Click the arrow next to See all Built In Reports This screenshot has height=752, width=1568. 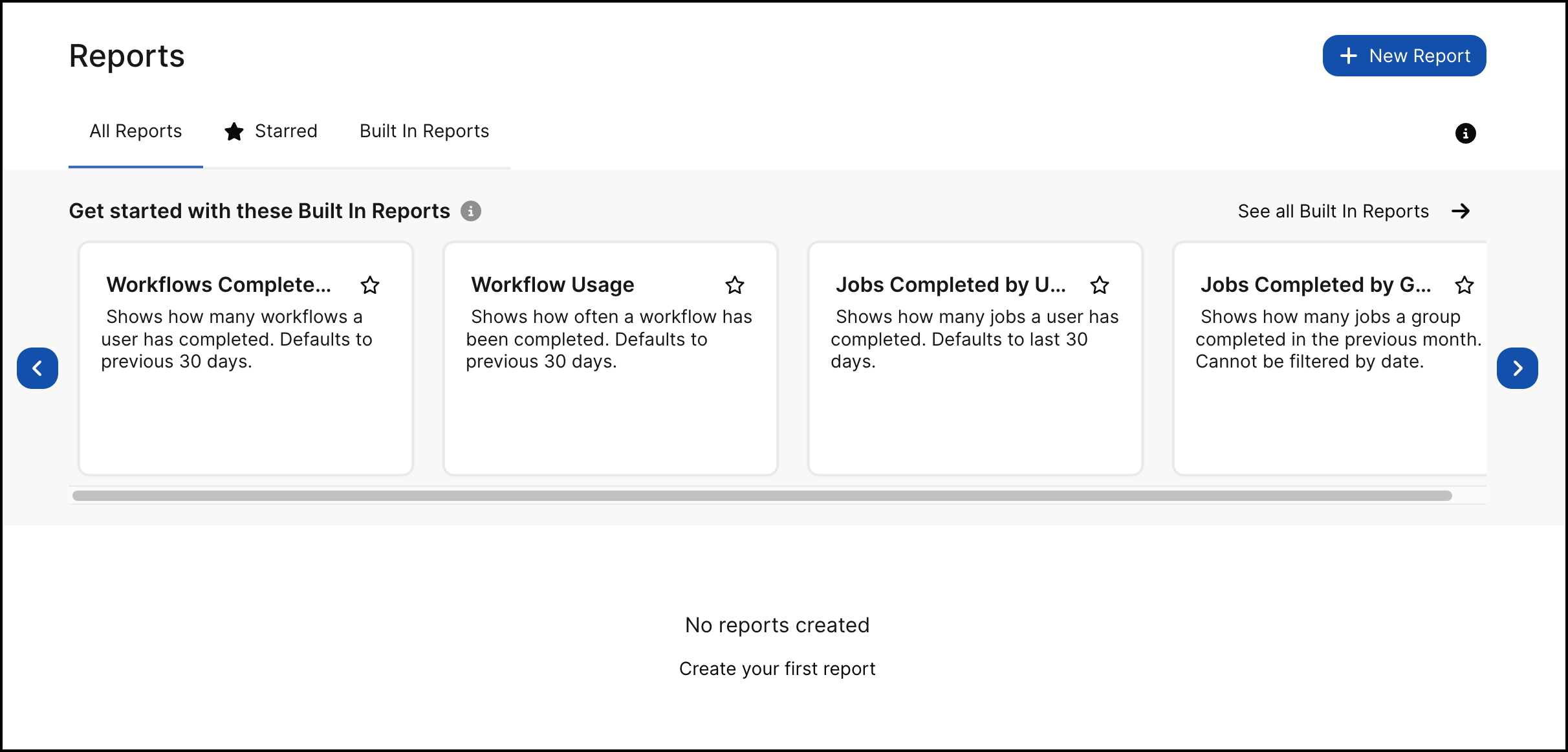click(x=1461, y=211)
